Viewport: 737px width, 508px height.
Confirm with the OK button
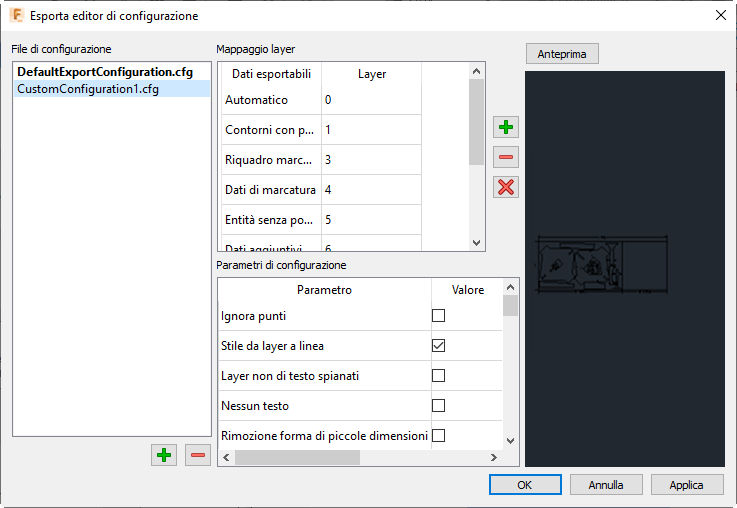525,485
